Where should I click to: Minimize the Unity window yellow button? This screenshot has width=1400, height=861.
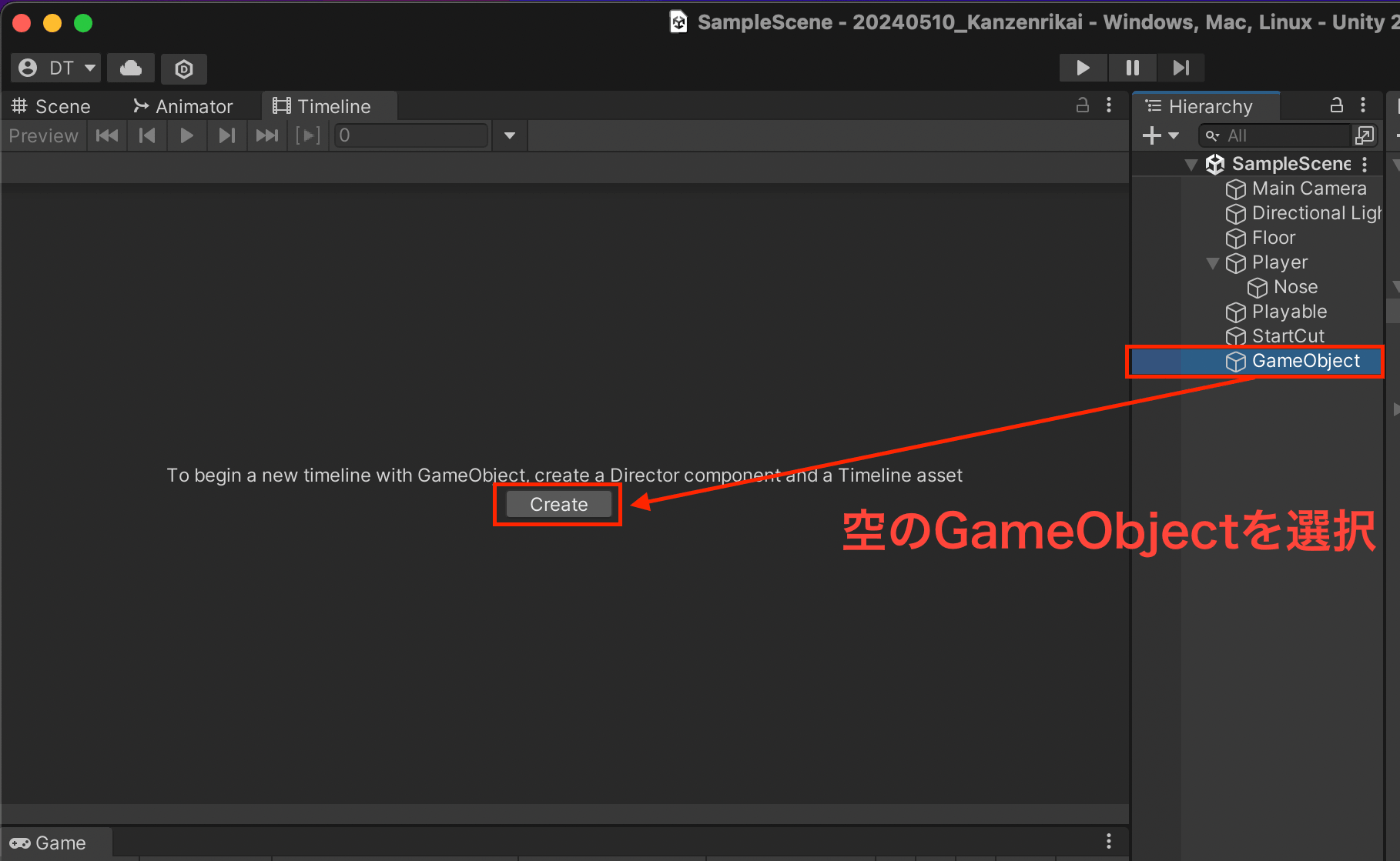(x=52, y=22)
